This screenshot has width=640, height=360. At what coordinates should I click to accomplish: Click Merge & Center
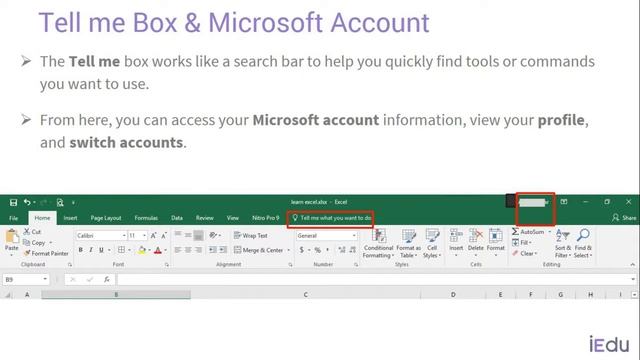pyautogui.click(x=258, y=250)
